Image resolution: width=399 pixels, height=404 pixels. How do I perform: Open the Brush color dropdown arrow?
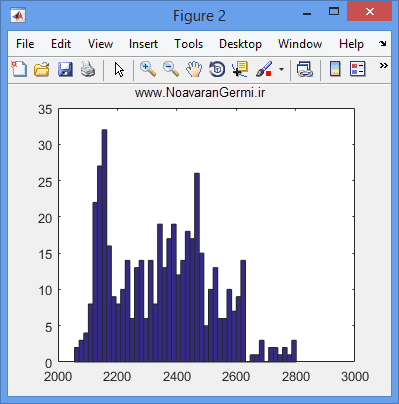[282, 69]
